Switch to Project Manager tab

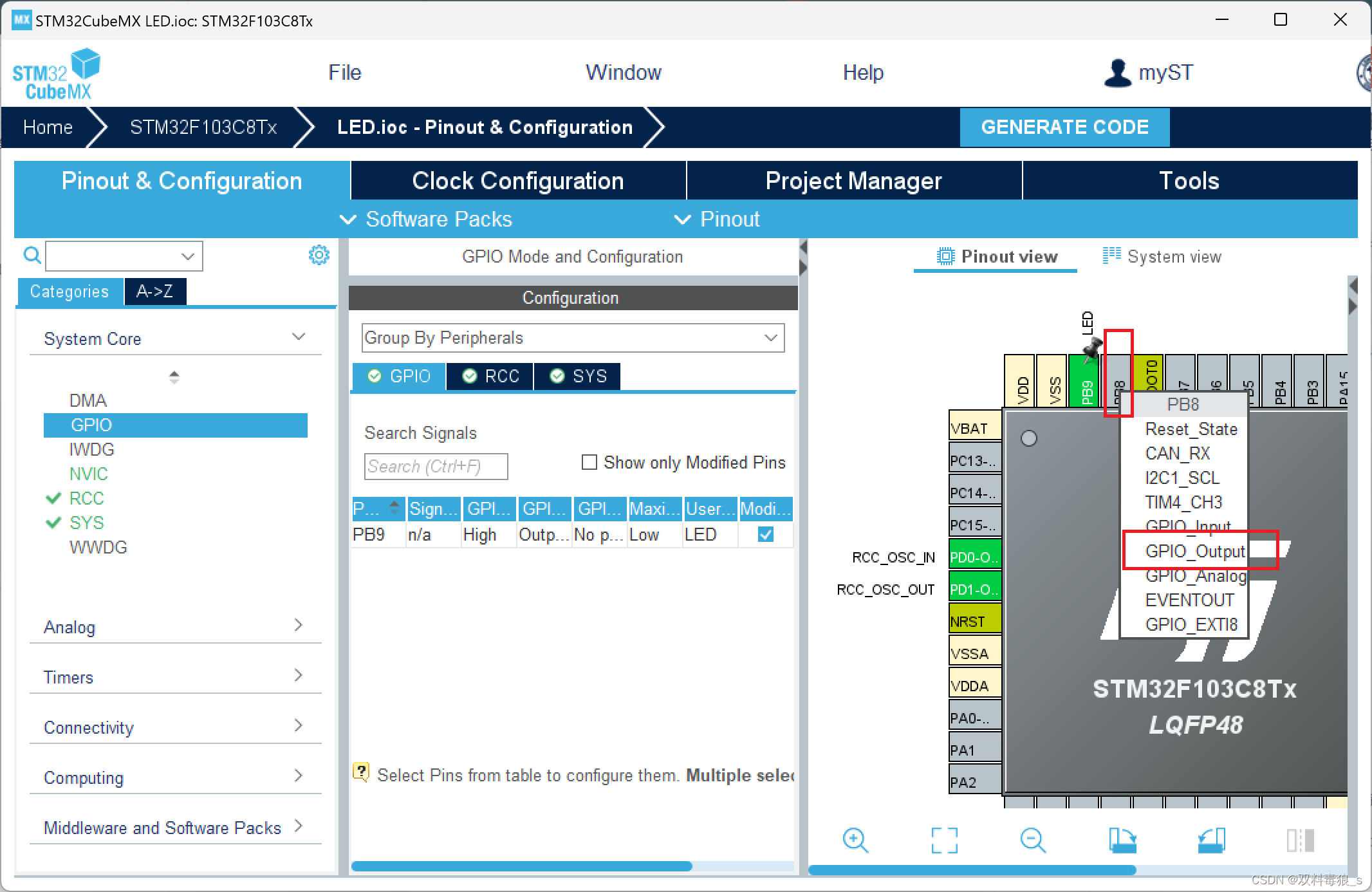click(854, 181)
